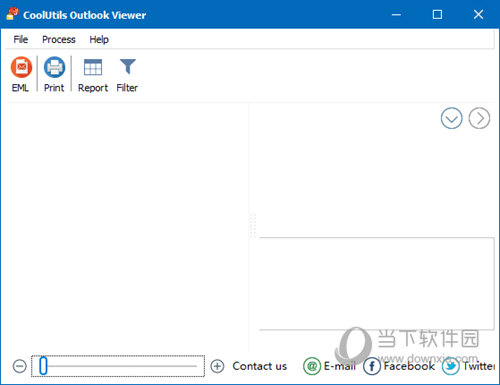Open the File menu
The height and width of the screenshot is (385, 500).
21,39
